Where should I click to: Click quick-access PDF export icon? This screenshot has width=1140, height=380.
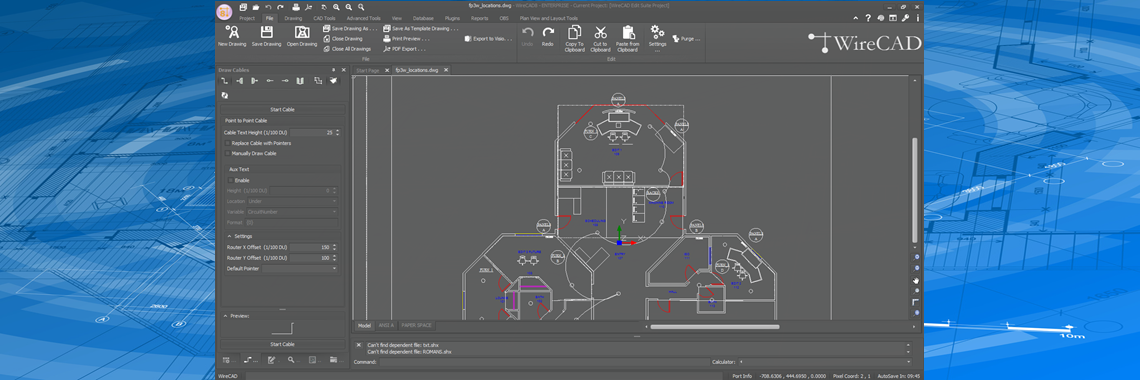tap(308, 7)
